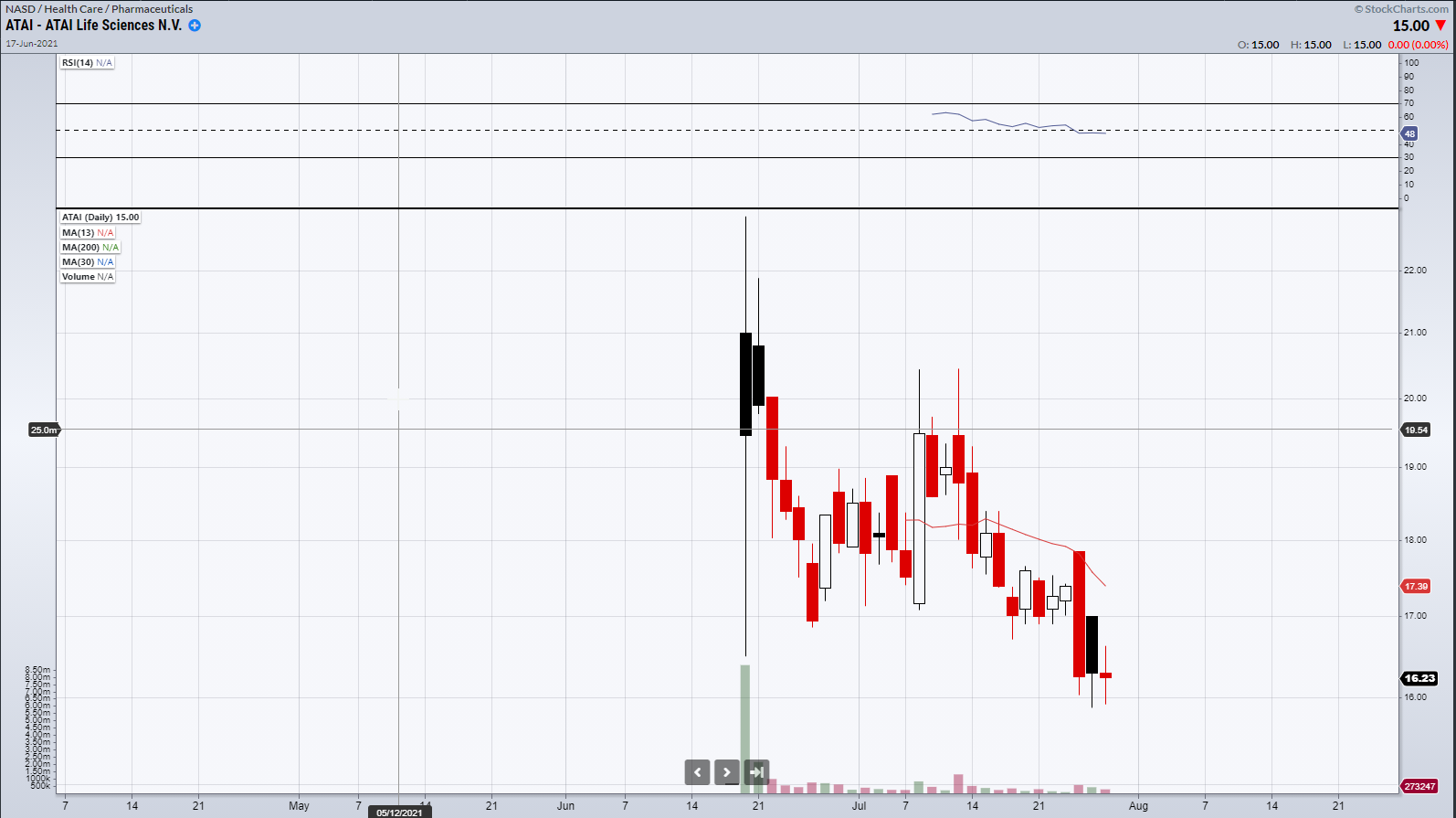
Task: Click the red down-triangle beside 15.00 price
Action: [x=1440, y=26]
